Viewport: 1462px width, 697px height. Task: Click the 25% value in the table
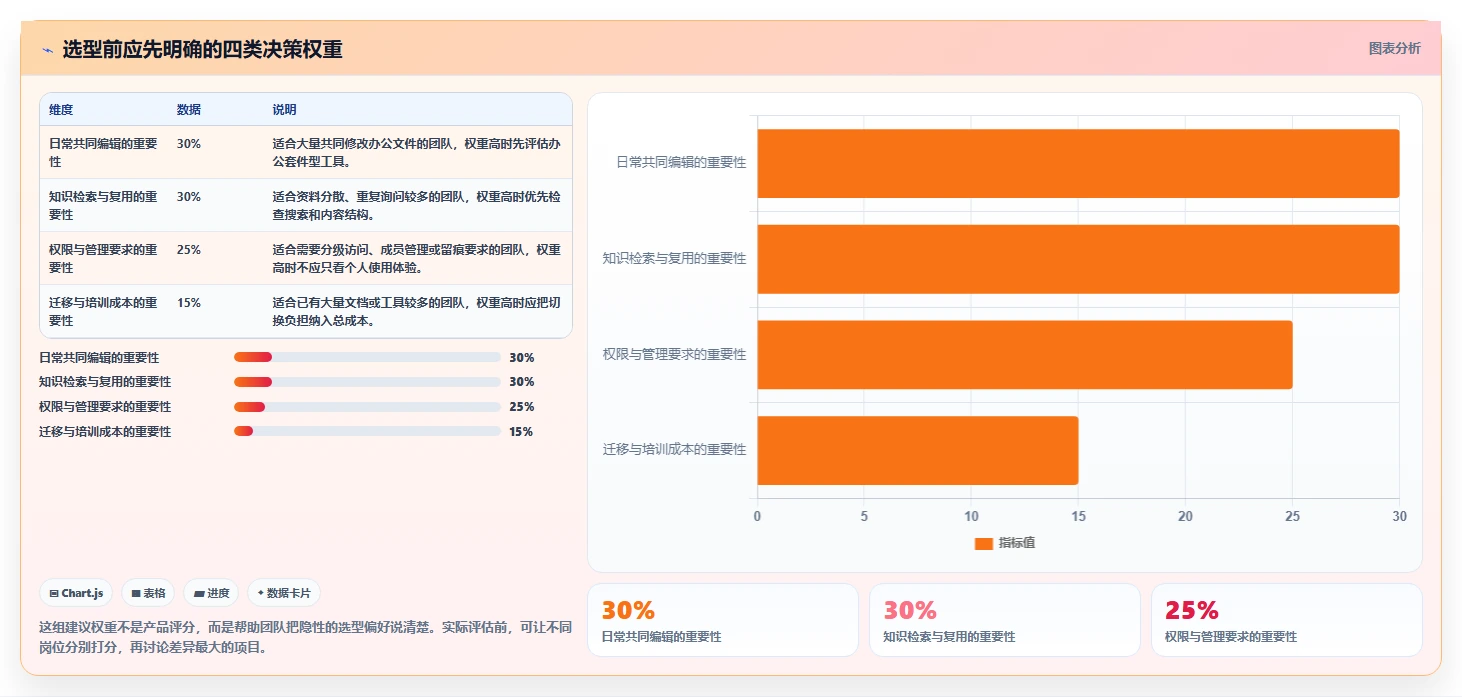tap(189, 250)
